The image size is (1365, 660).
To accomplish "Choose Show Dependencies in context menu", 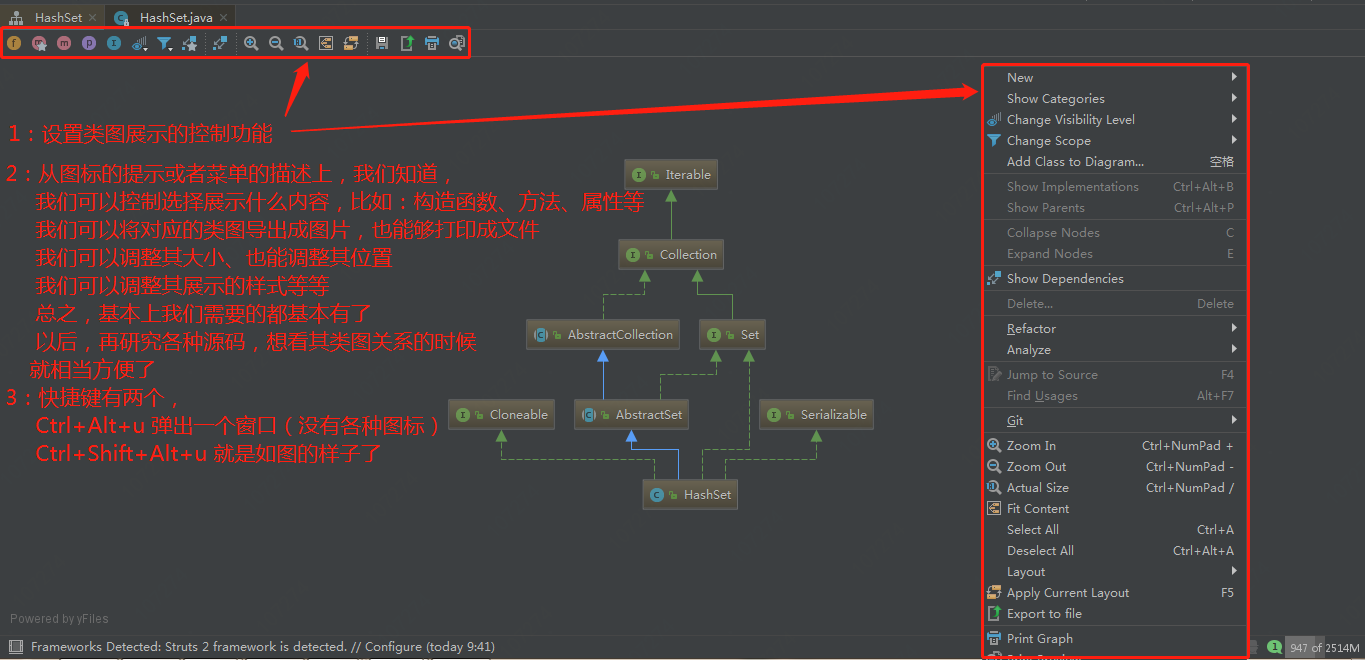I will click(x=1115, y=278).
